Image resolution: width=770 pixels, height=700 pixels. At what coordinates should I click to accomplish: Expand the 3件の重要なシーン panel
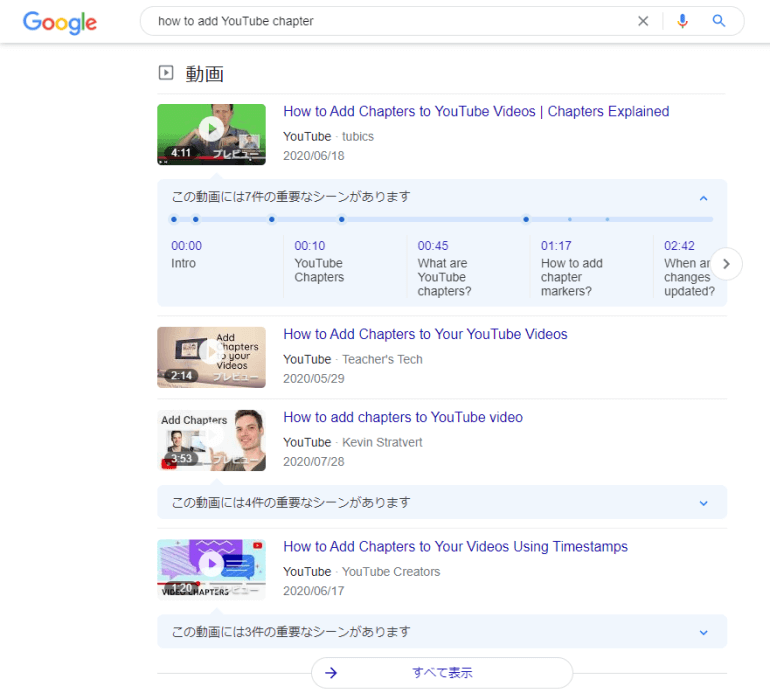click(703, 632)
